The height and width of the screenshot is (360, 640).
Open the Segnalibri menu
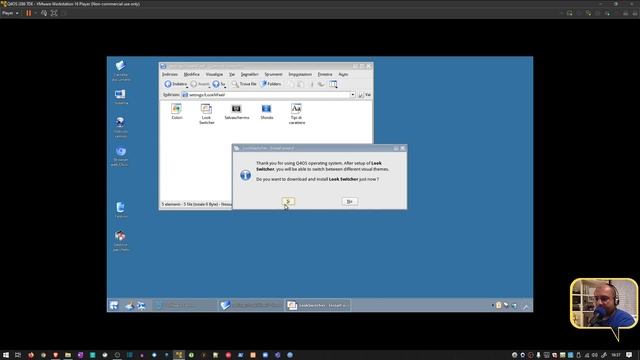(x=249, y=74)
